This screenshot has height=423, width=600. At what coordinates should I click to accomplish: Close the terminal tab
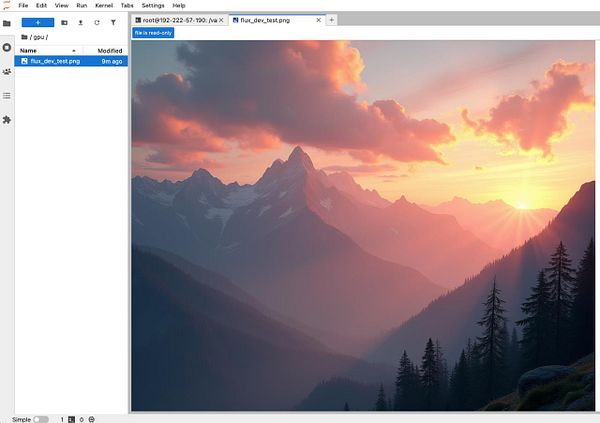221,20
